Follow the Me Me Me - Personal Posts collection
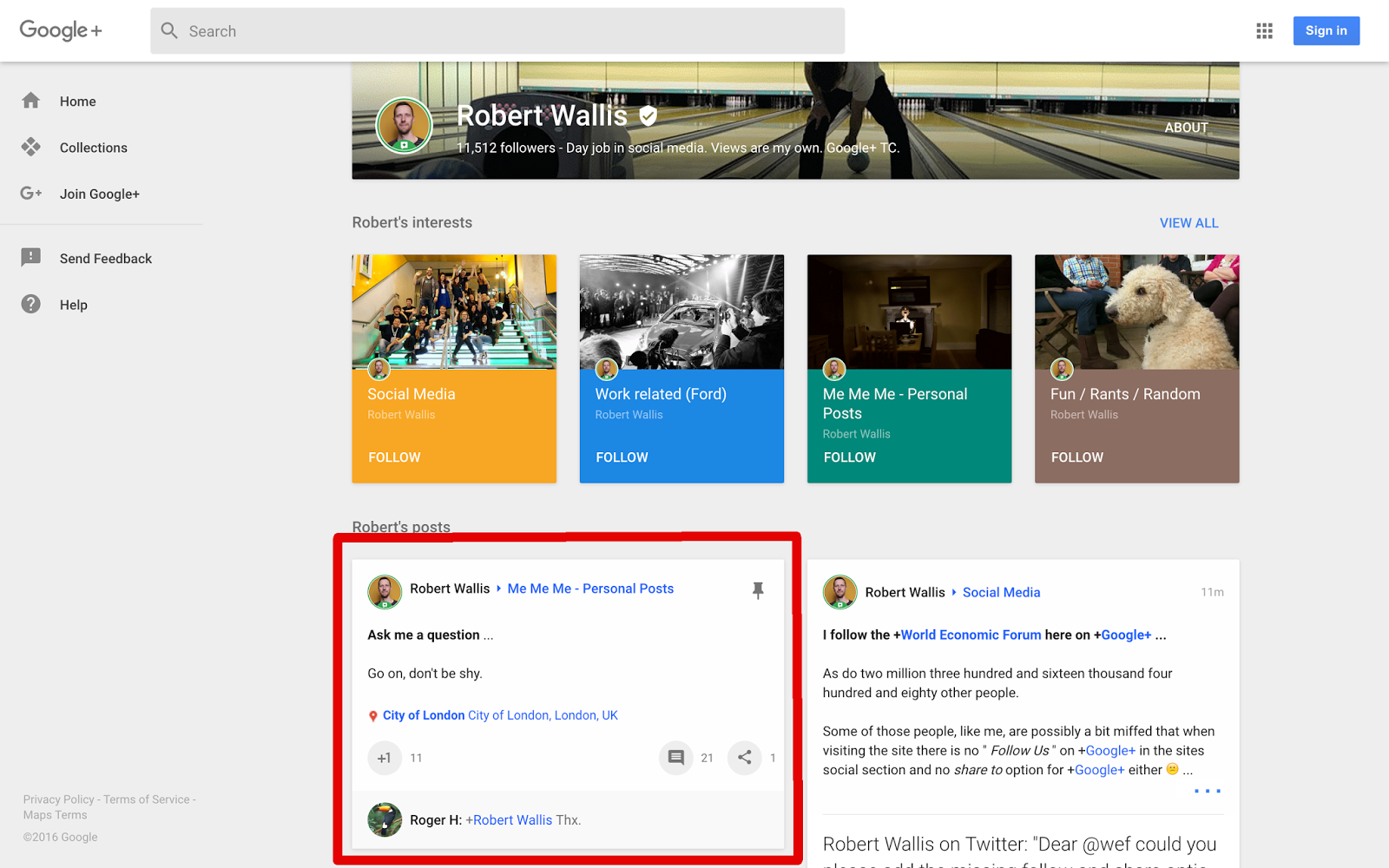The height and width of the screenshot is (868, 1389). coord(849,457)
